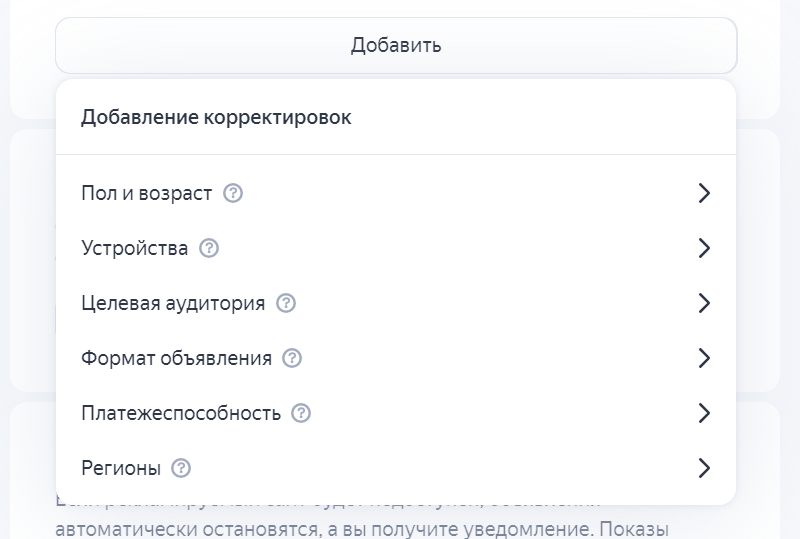The height and width of the screenshot is (539, 800).
Task: Expand Устройства chevron arrow
Action: click(x=704, y=248)
